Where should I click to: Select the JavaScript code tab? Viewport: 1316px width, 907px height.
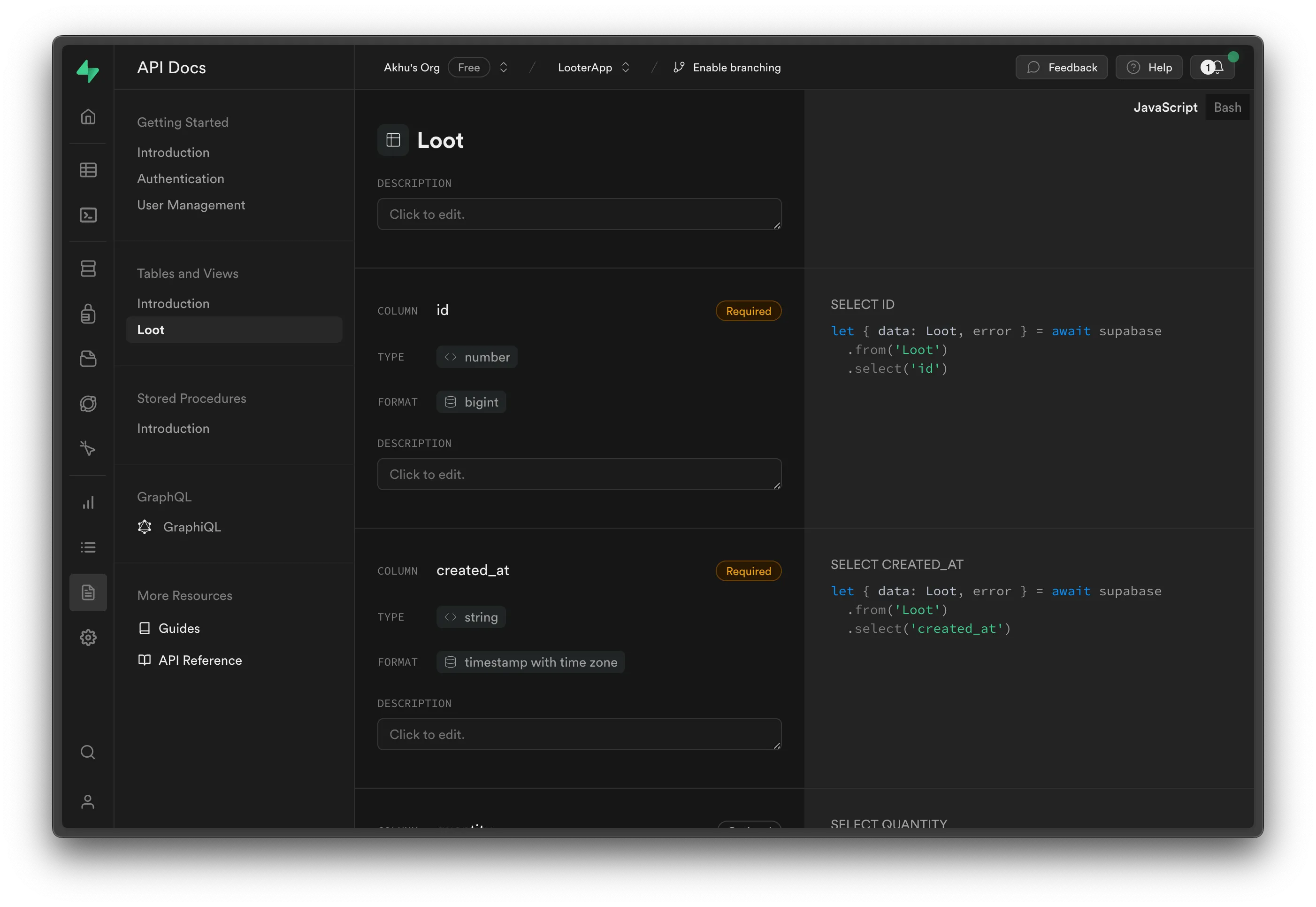(1165, 108)
